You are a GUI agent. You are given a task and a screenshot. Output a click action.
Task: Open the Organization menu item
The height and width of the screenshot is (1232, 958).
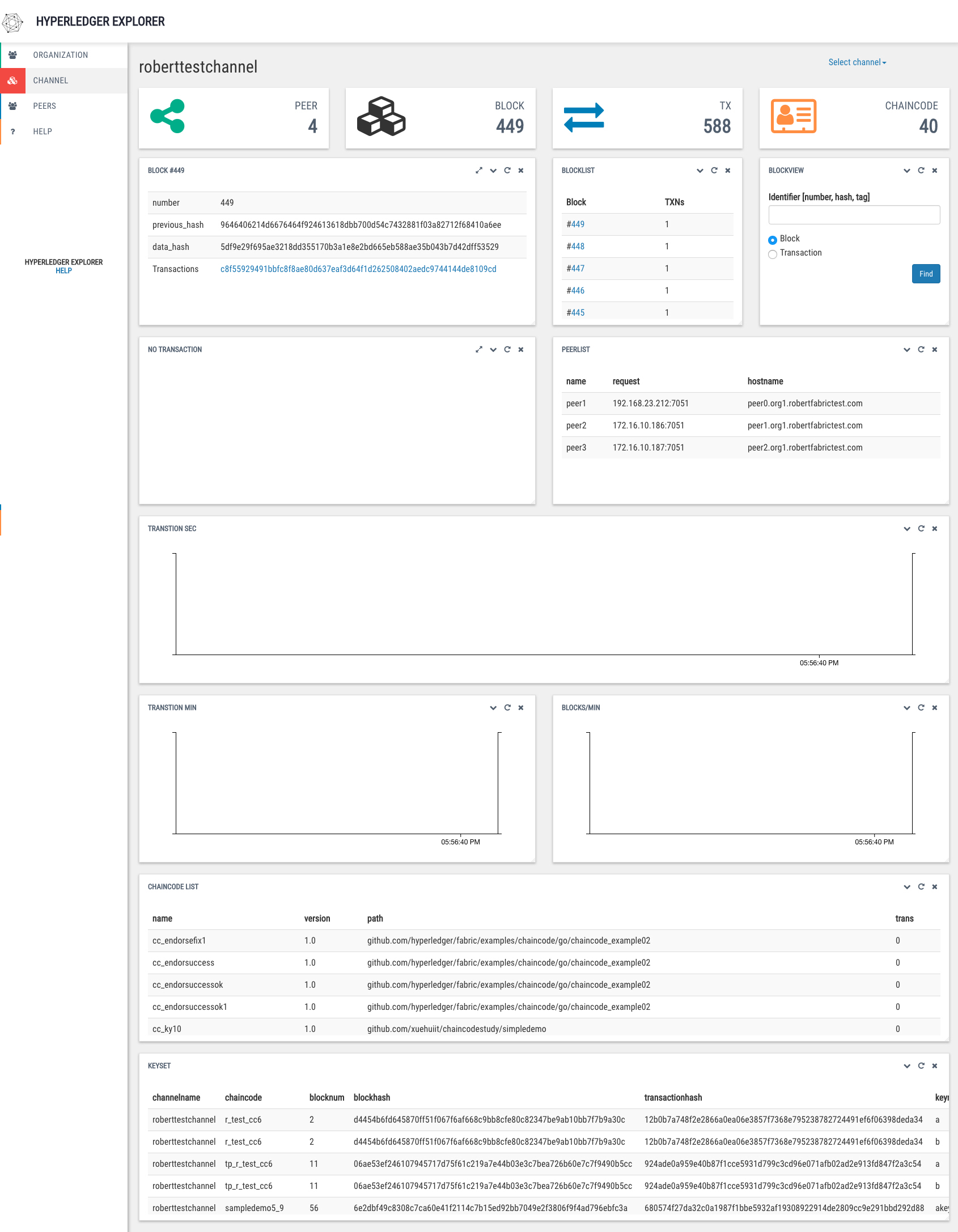point(64,55)
